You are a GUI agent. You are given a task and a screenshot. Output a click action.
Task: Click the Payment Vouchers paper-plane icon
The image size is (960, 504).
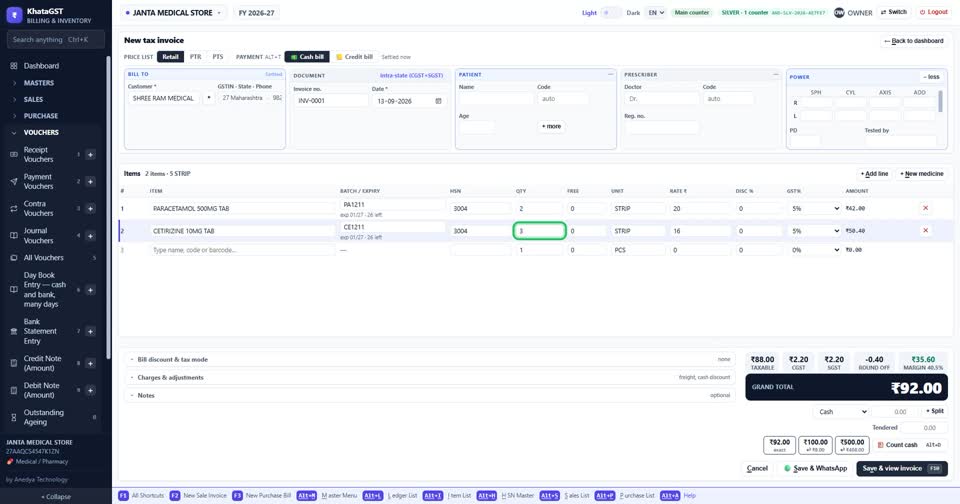click(13, 181)
